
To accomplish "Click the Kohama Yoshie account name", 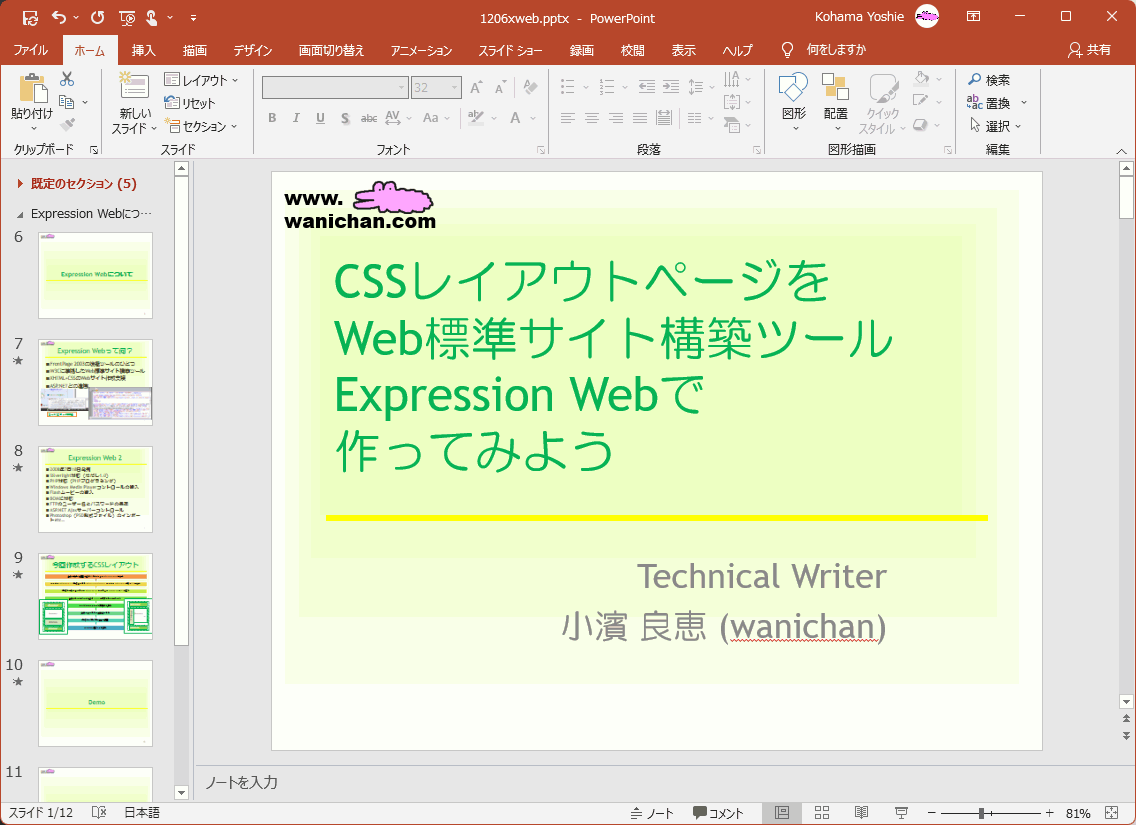I will coord(859,17).
